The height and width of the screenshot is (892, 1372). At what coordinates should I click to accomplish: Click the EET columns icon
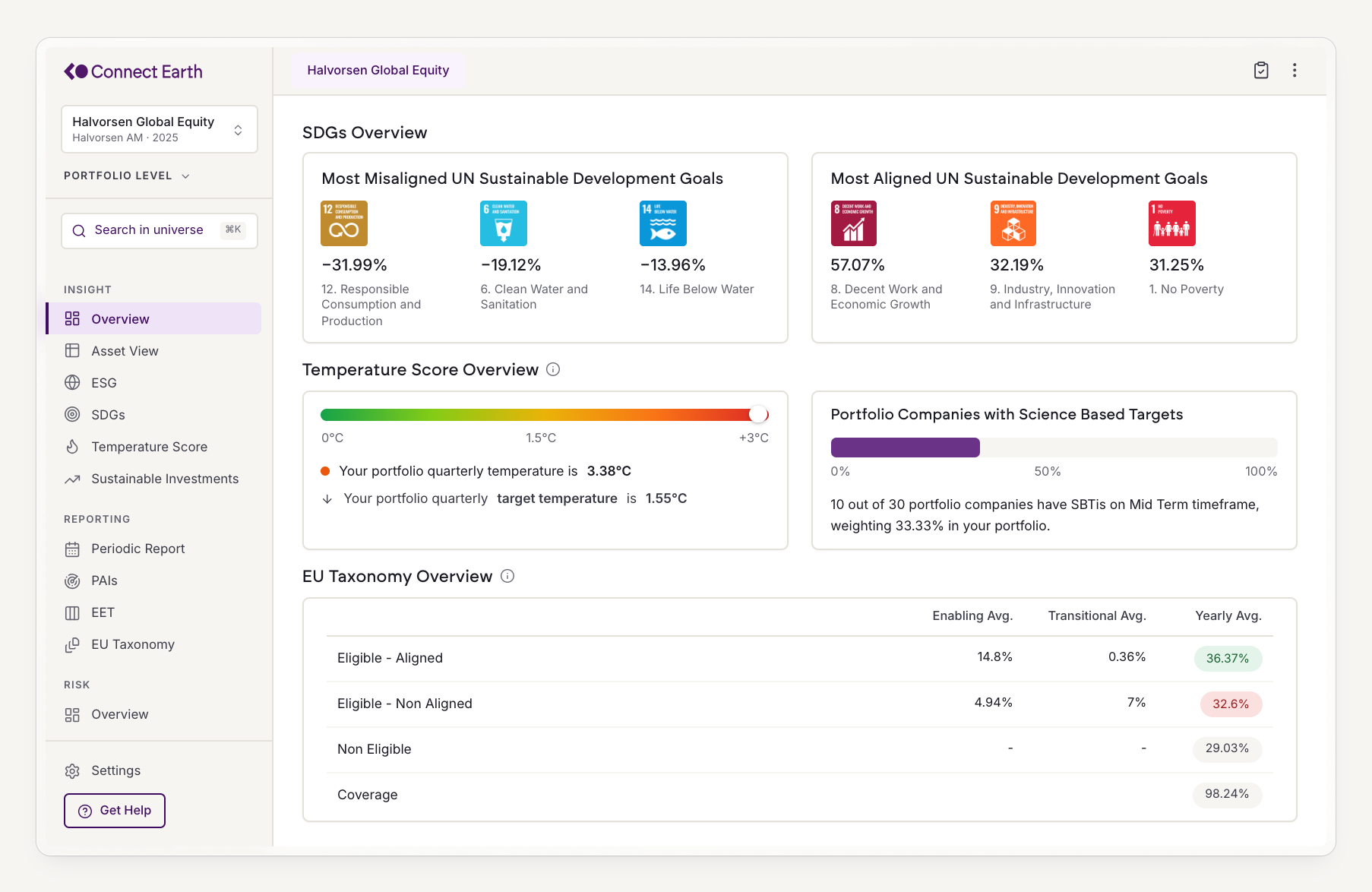coord(72,612)
